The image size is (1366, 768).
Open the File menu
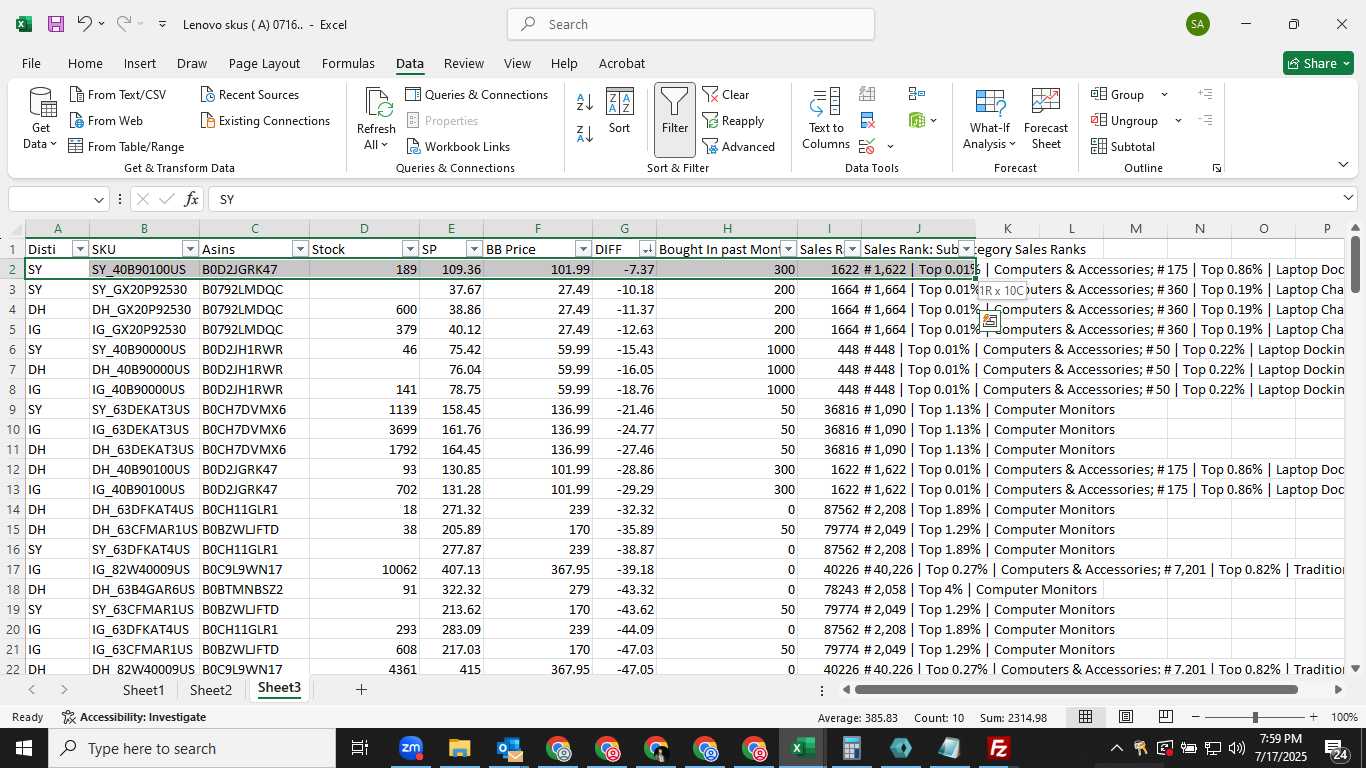(x=31, y=63)
